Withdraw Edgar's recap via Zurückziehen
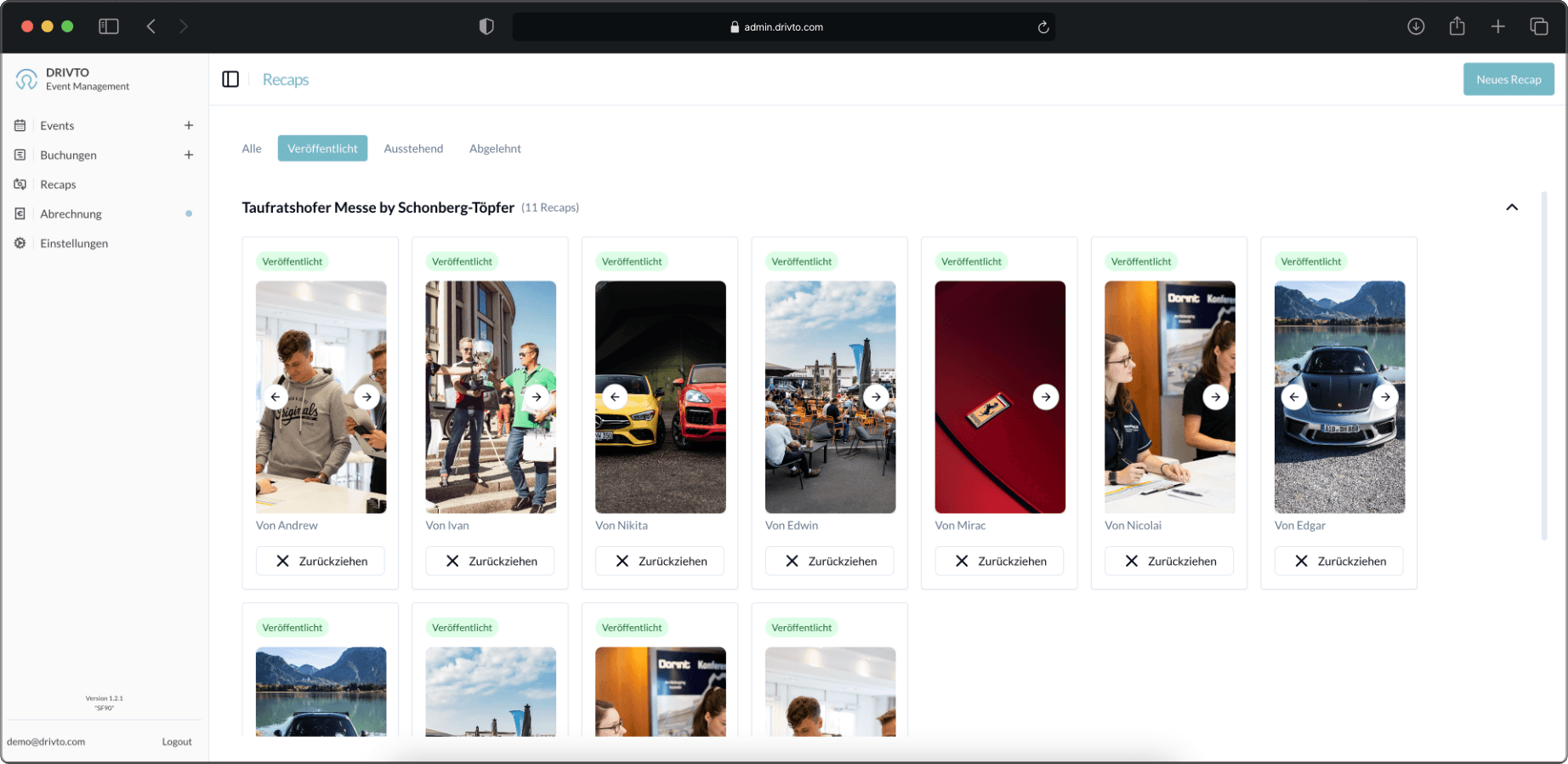The image size is (1568, 764). coord(1339,561)
